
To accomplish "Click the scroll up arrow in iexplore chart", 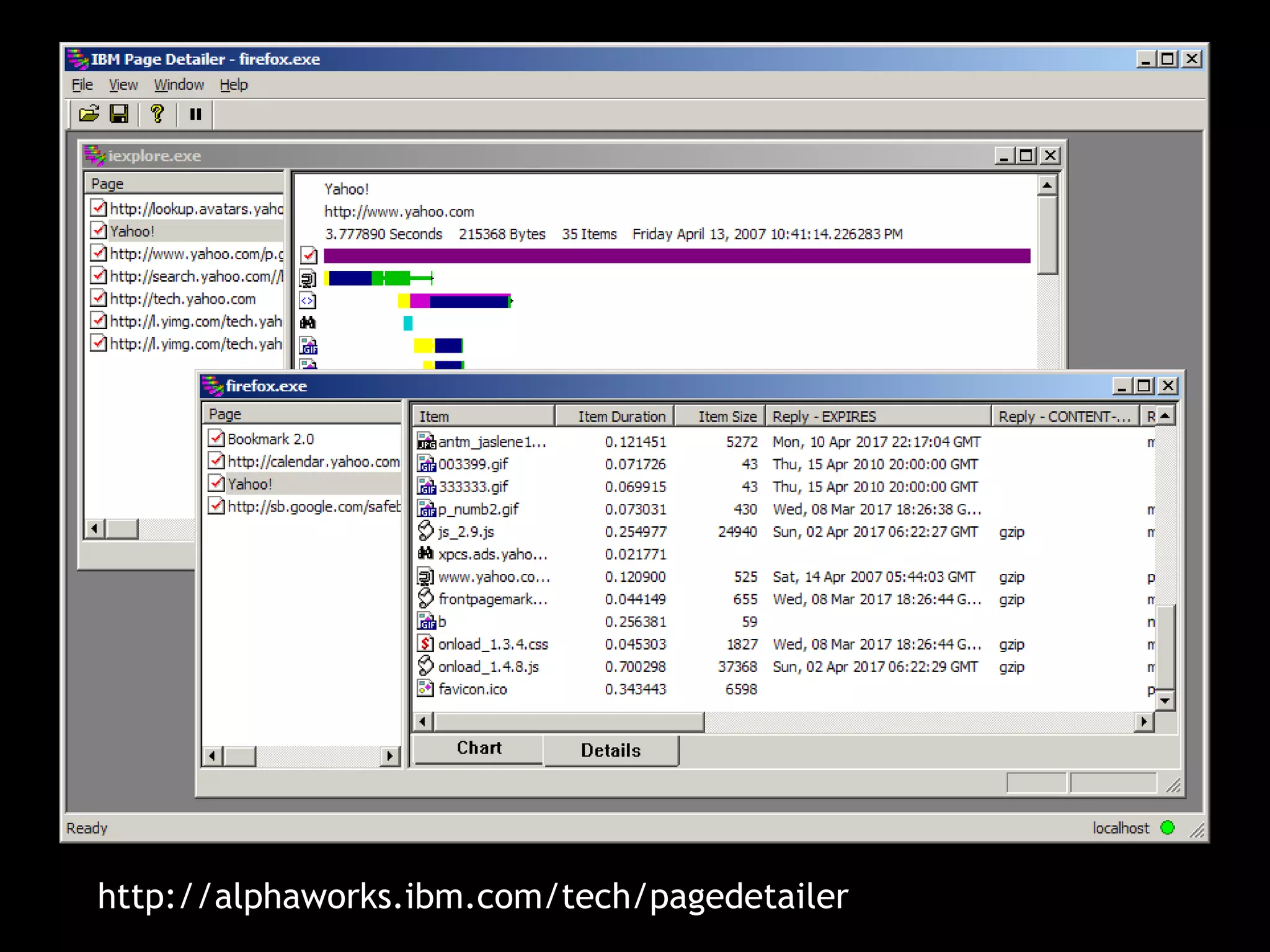I will [x=1047, y=185].
